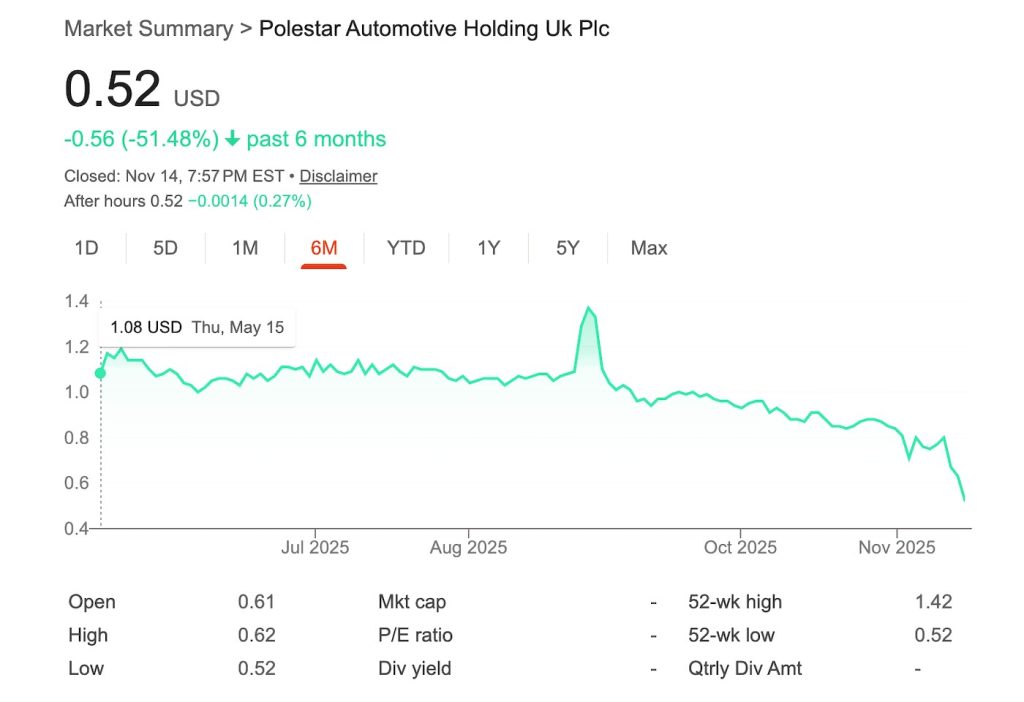Open the Disclaimer link
The width and height of the screenshot is (1024, 702).
pyautogui.click(x=338, y=176)
